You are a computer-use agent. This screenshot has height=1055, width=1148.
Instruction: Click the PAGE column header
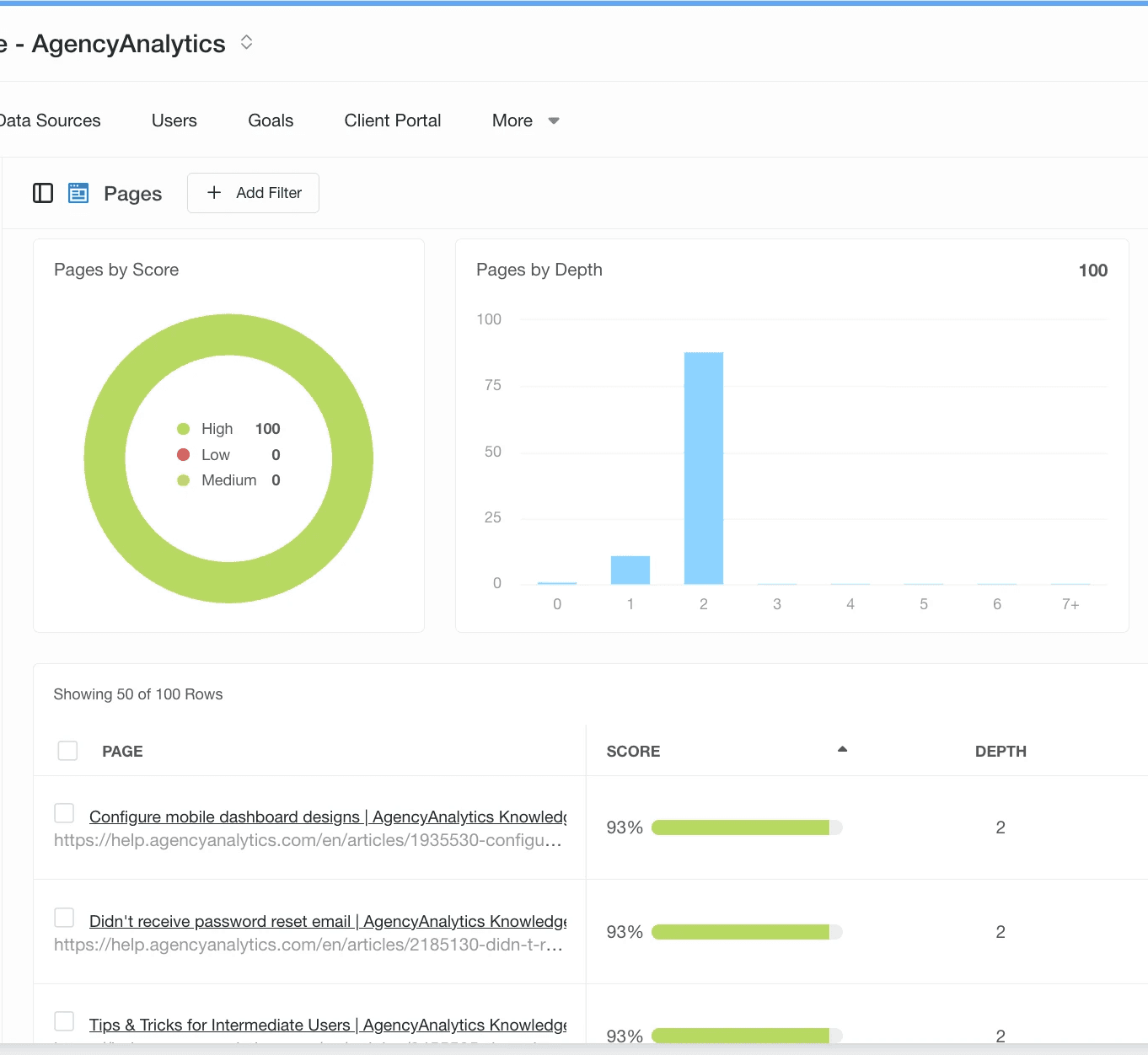click(122, 752)
